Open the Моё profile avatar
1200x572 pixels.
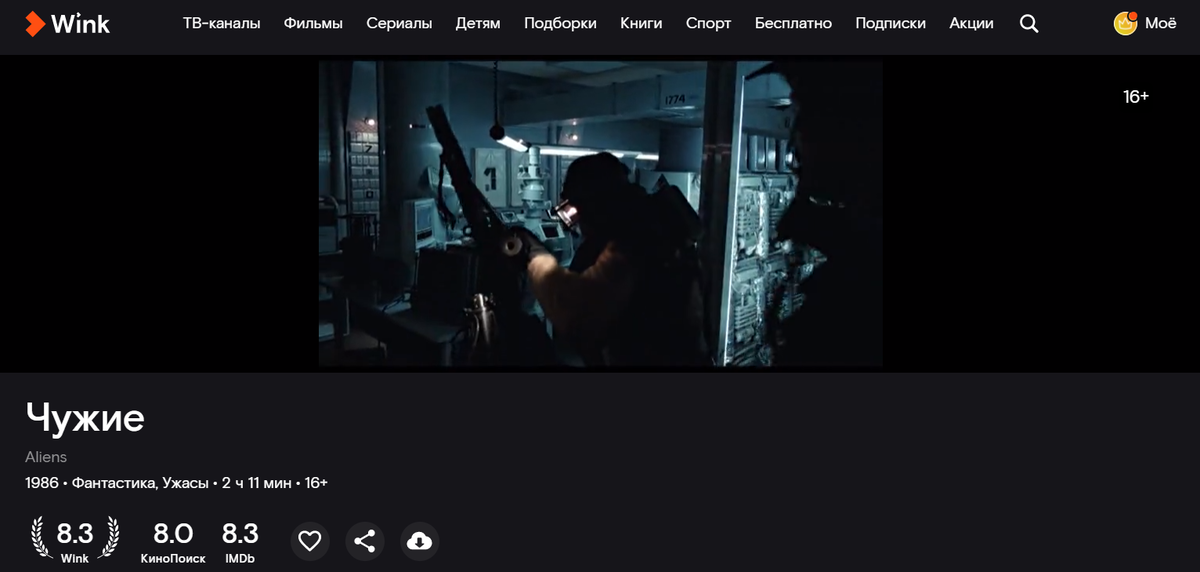pos(1126,23)
